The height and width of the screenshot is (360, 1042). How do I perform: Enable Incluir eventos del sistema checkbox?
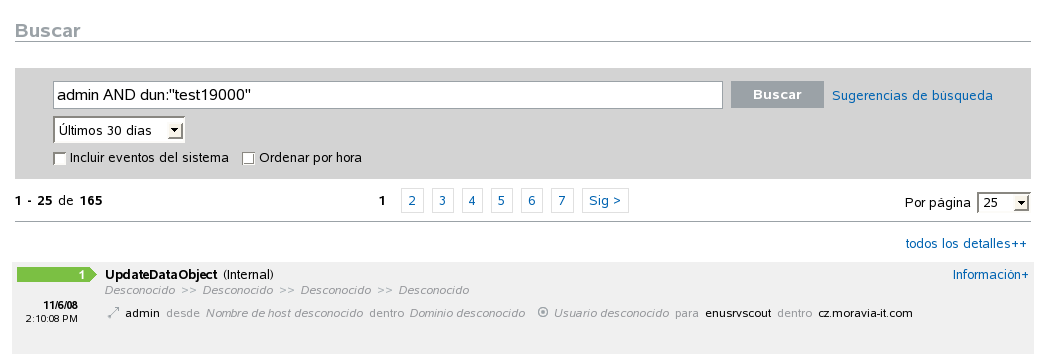pyautogui.click(x=60, y=159)
